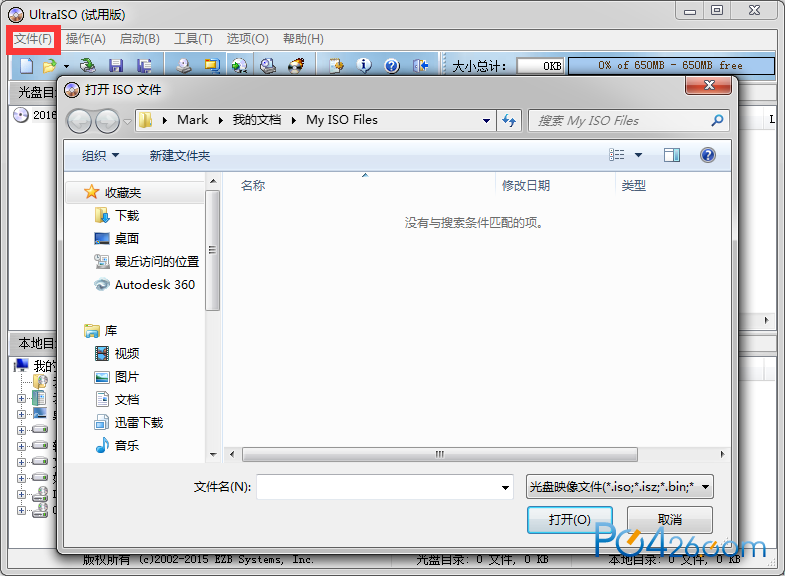The height and width of the screenshot is (576, 785).
Task: Click the change view icon
Action: (617, 155)
